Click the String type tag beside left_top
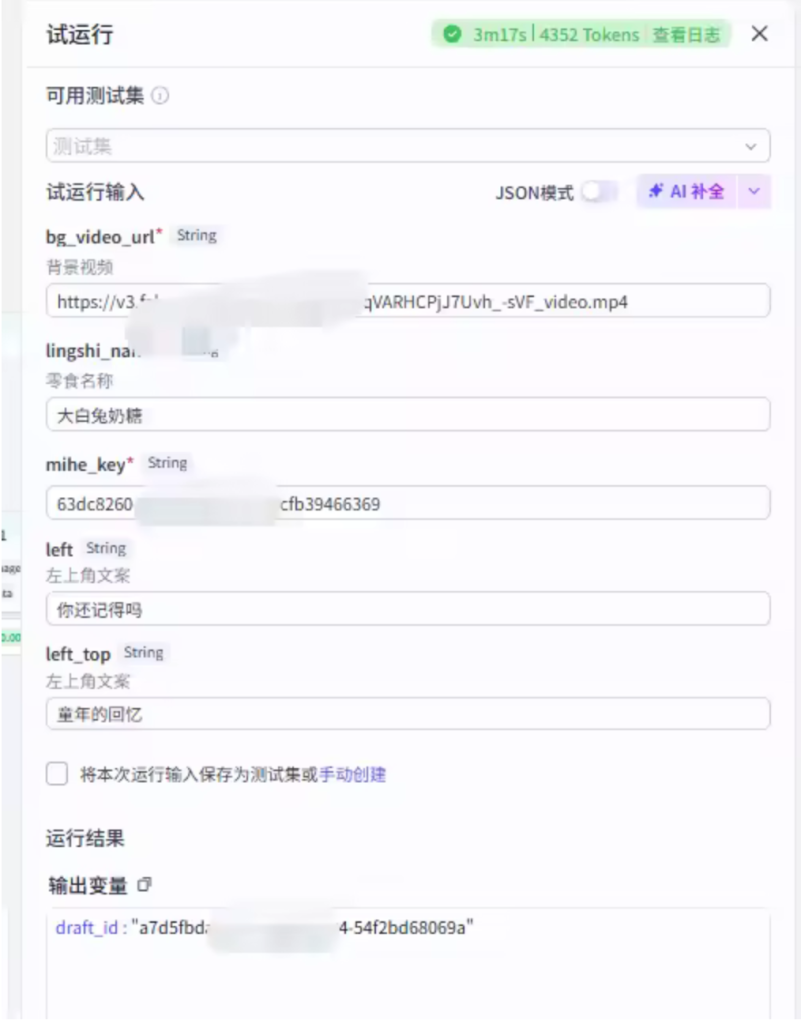801x1024 pixels. coord(143,653)
